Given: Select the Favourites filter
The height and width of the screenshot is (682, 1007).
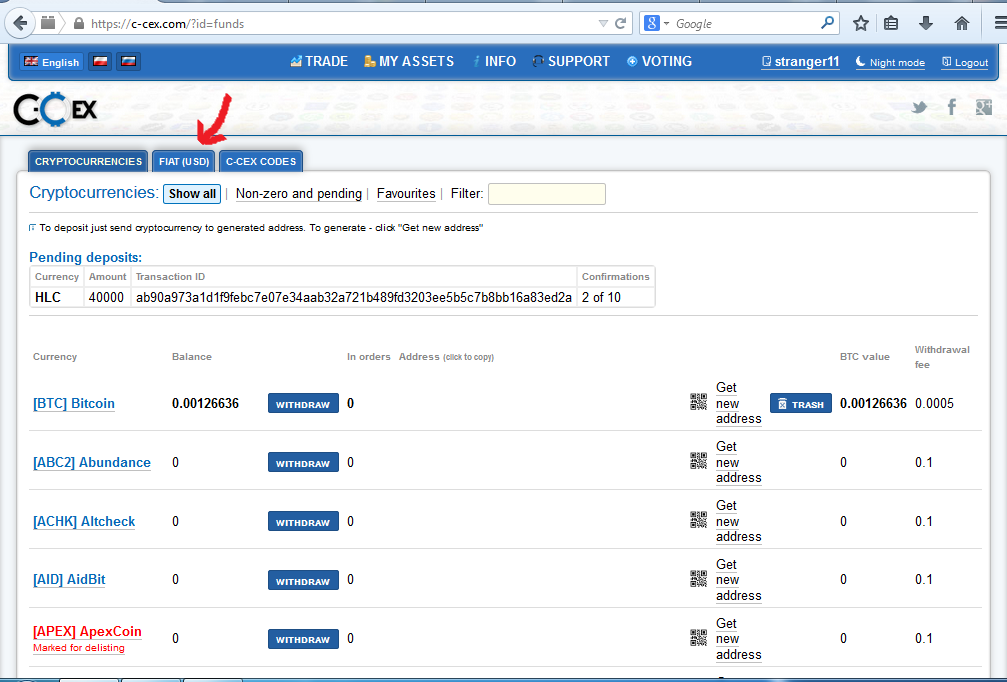Looking at the screenshot, I should pos(406,193).
